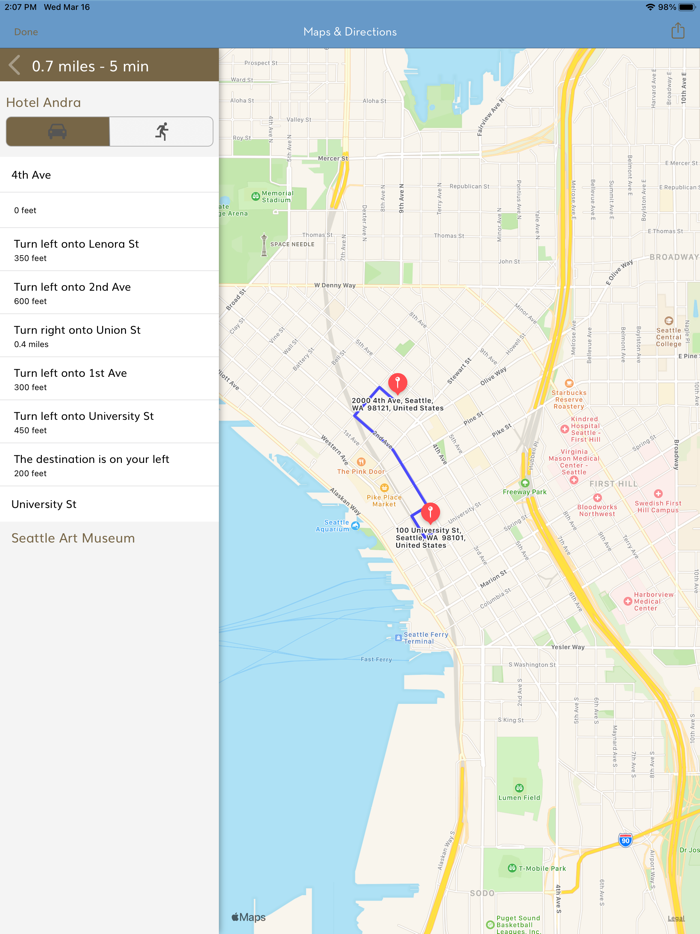Tap the 'University St' ending row
Screen dimensions: 700x934
click(x=110, y=504)
